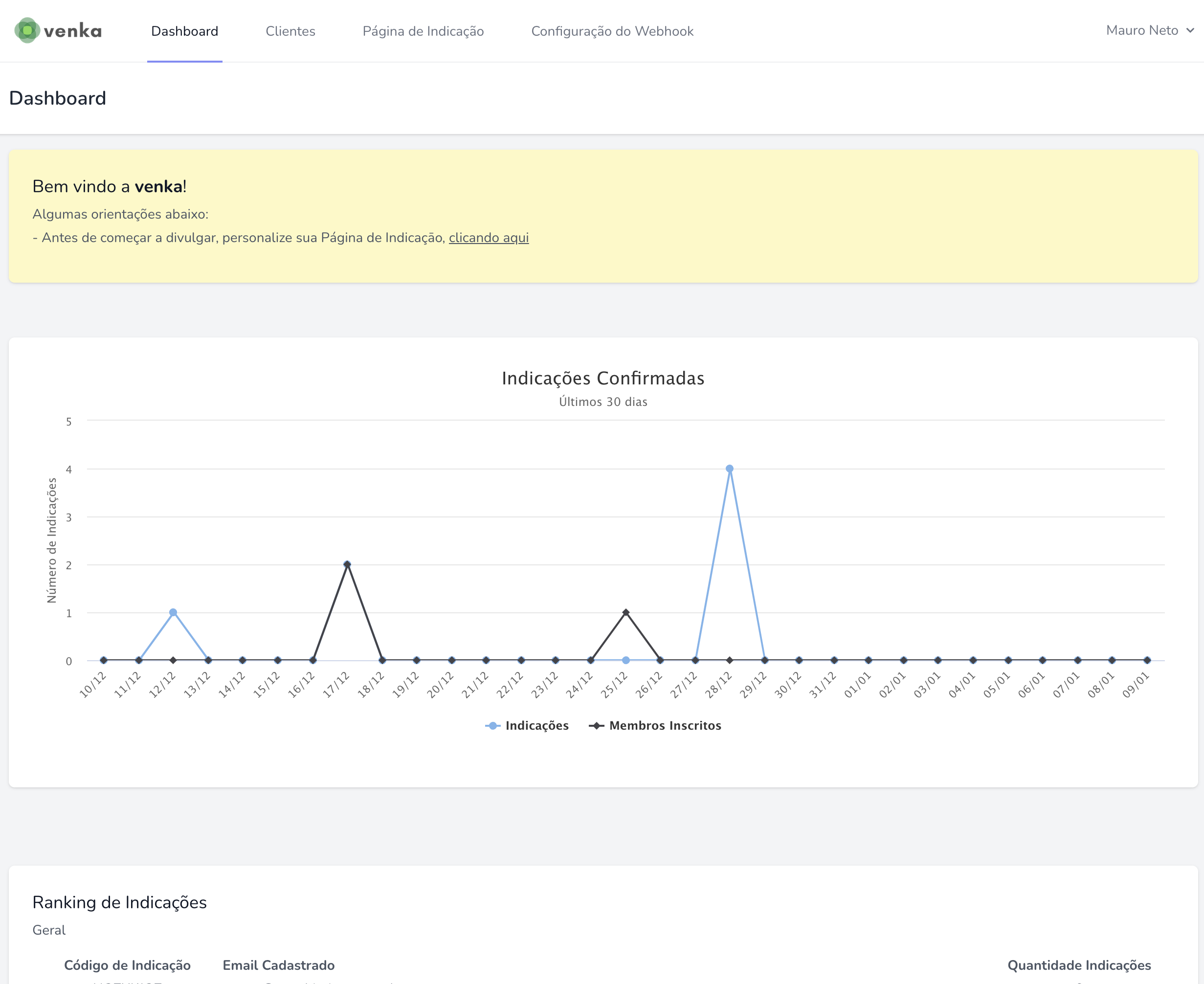The image size is (1204, 984).
Task: Open Página de Indicação tab
Action: 423,31
